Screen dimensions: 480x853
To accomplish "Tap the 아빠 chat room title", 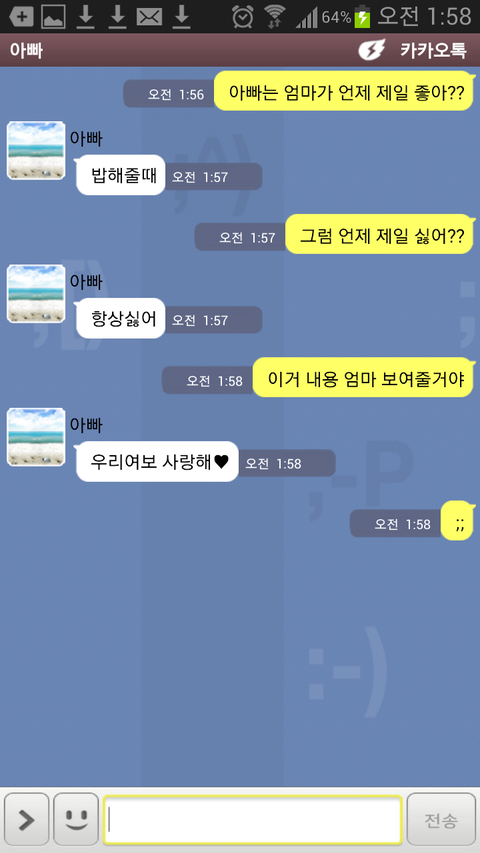I will (x=26, y=50).
